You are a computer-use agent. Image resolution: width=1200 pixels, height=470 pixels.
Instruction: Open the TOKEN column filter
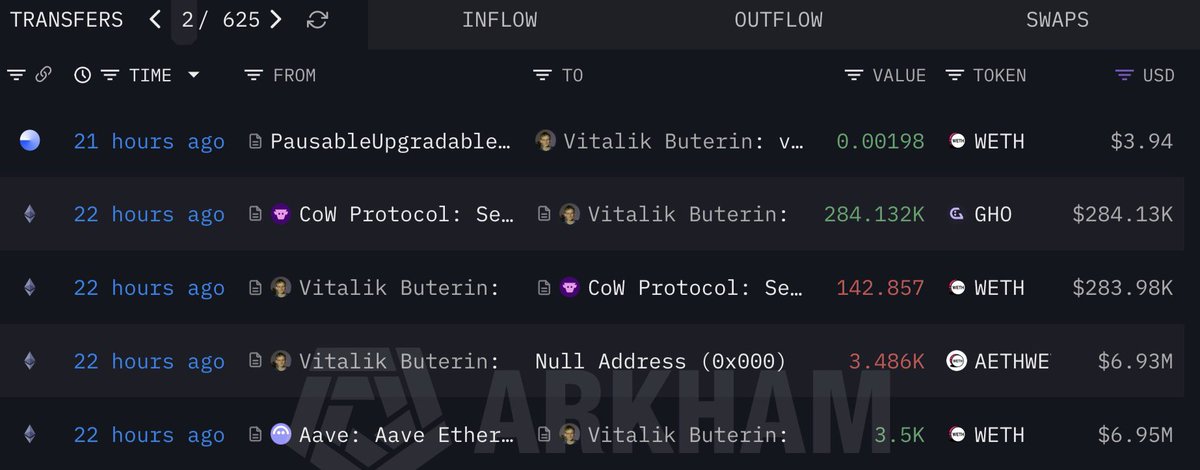click(x=955, y=75)
